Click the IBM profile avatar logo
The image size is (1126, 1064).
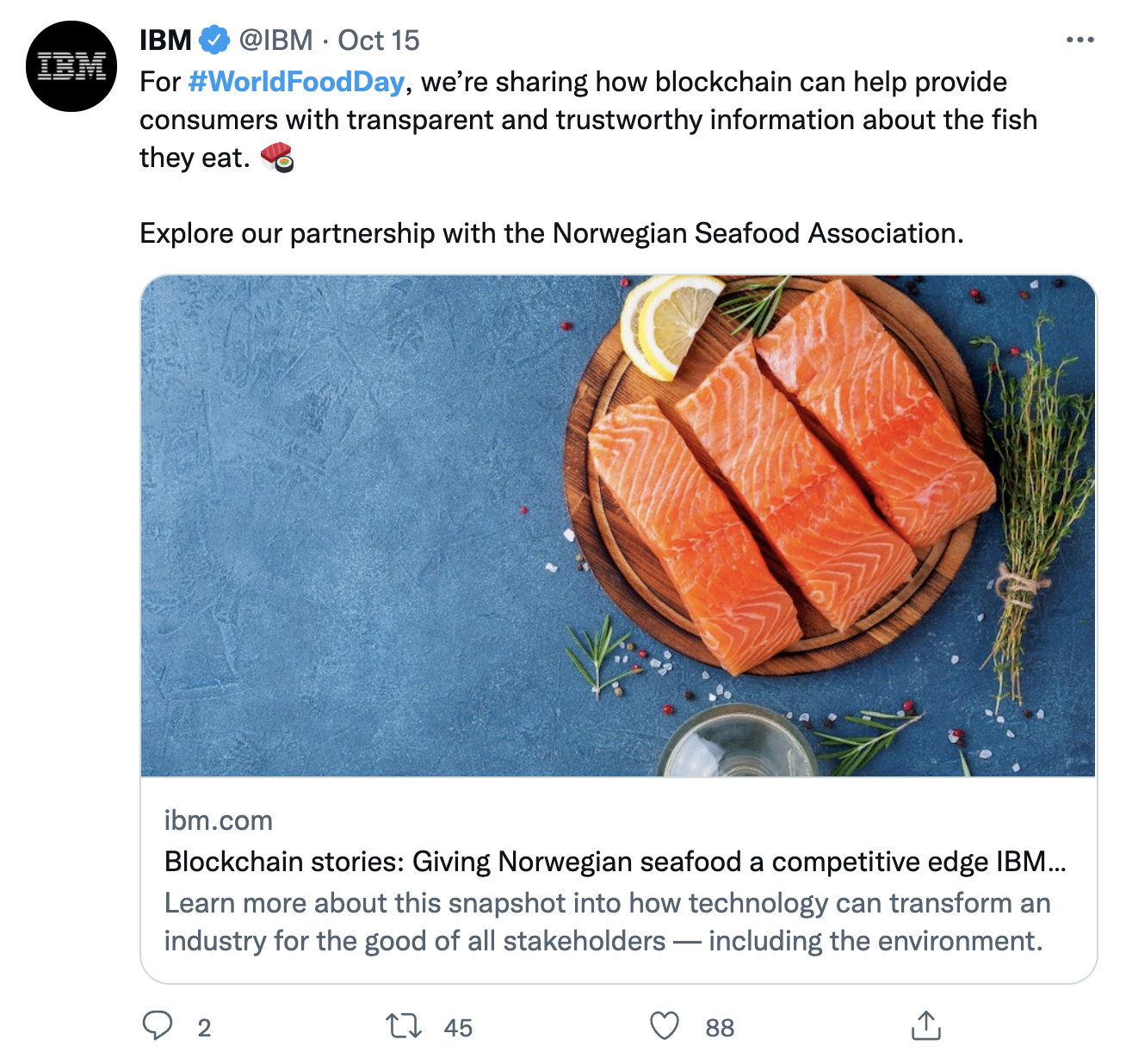(x=71, y=67)
